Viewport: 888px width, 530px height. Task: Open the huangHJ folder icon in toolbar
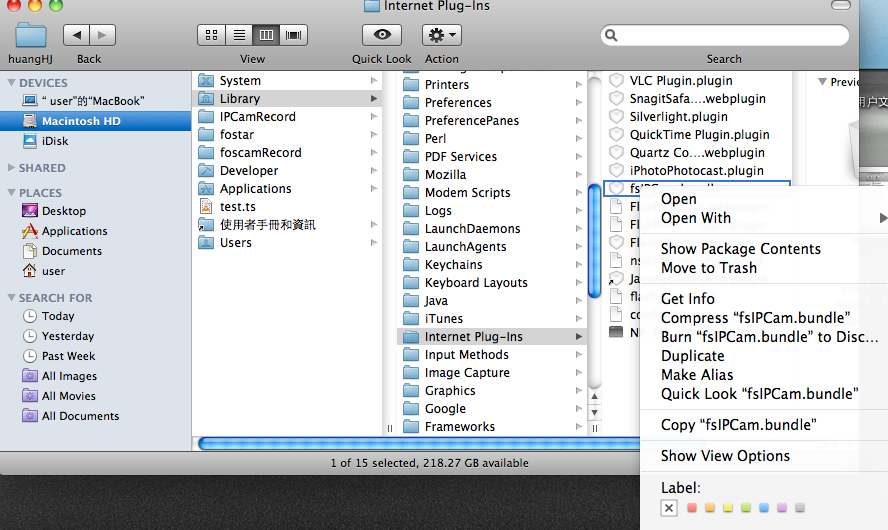[x=31, y=35]
